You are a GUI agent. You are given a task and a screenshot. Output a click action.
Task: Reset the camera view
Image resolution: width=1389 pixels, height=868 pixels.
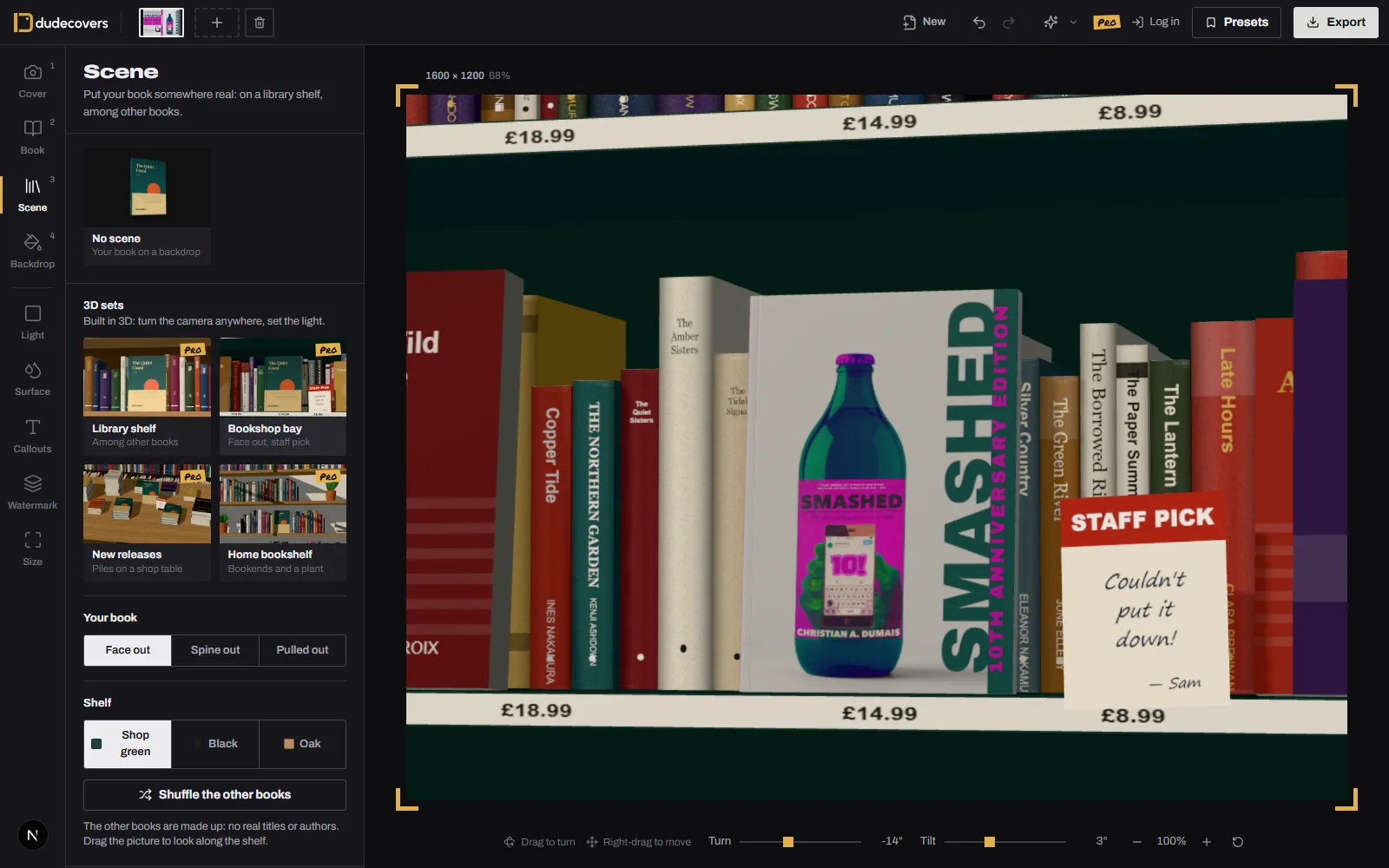tap(1238, 842)
